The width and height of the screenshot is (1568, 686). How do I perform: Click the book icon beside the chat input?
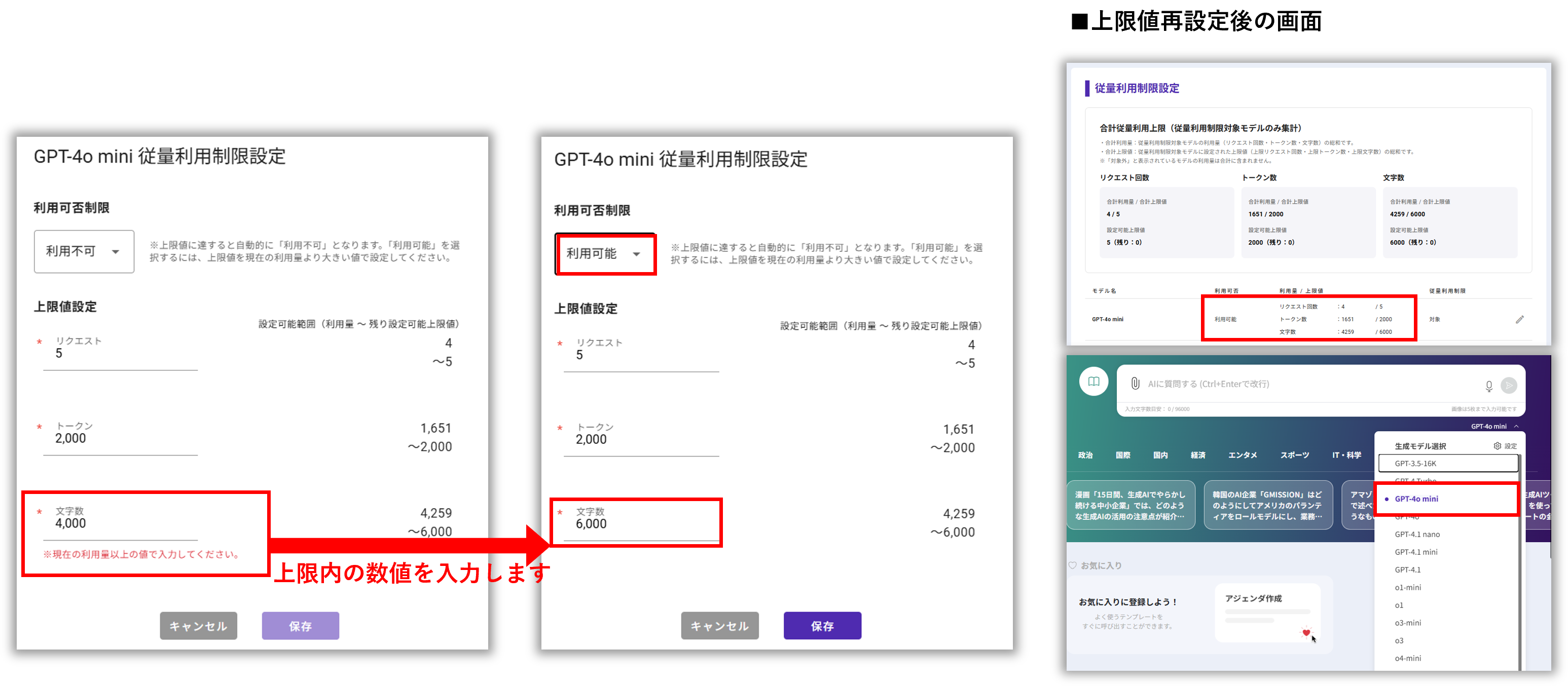[x=1093, y=382]
